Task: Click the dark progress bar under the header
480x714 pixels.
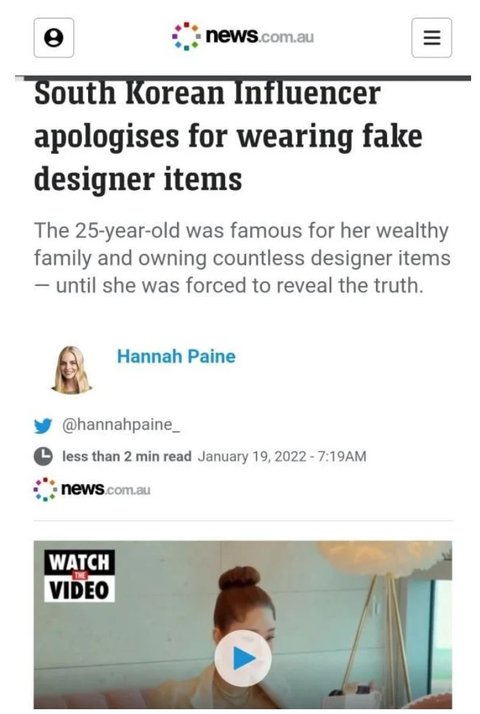Action: click(243, 79)
